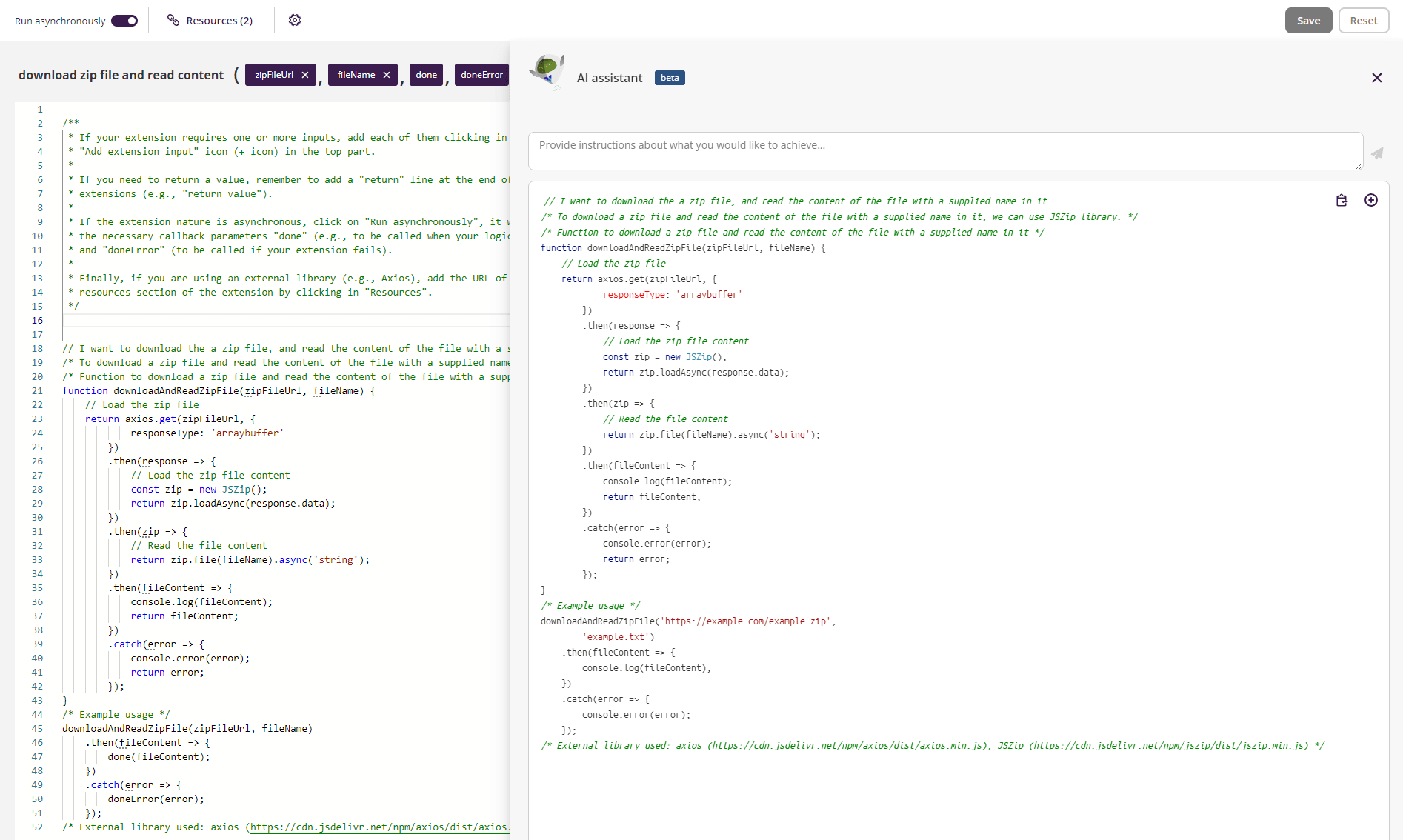Click line number 21 in the code editor
1403x840 pixels.
coord(37,390)
